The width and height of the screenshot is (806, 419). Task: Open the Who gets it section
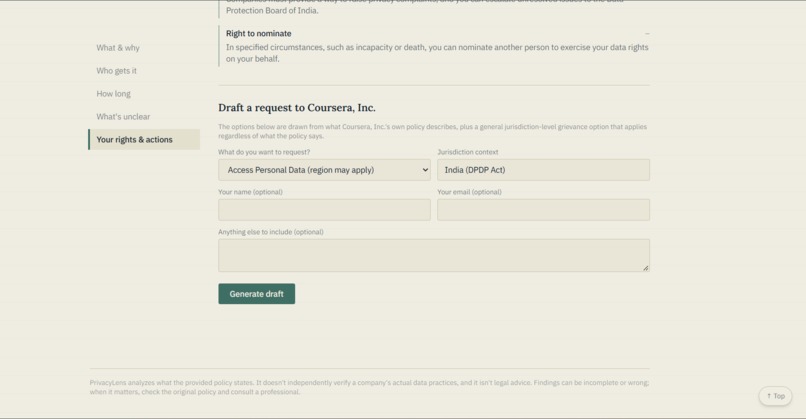pyautogui.click(x=117, y=71)
